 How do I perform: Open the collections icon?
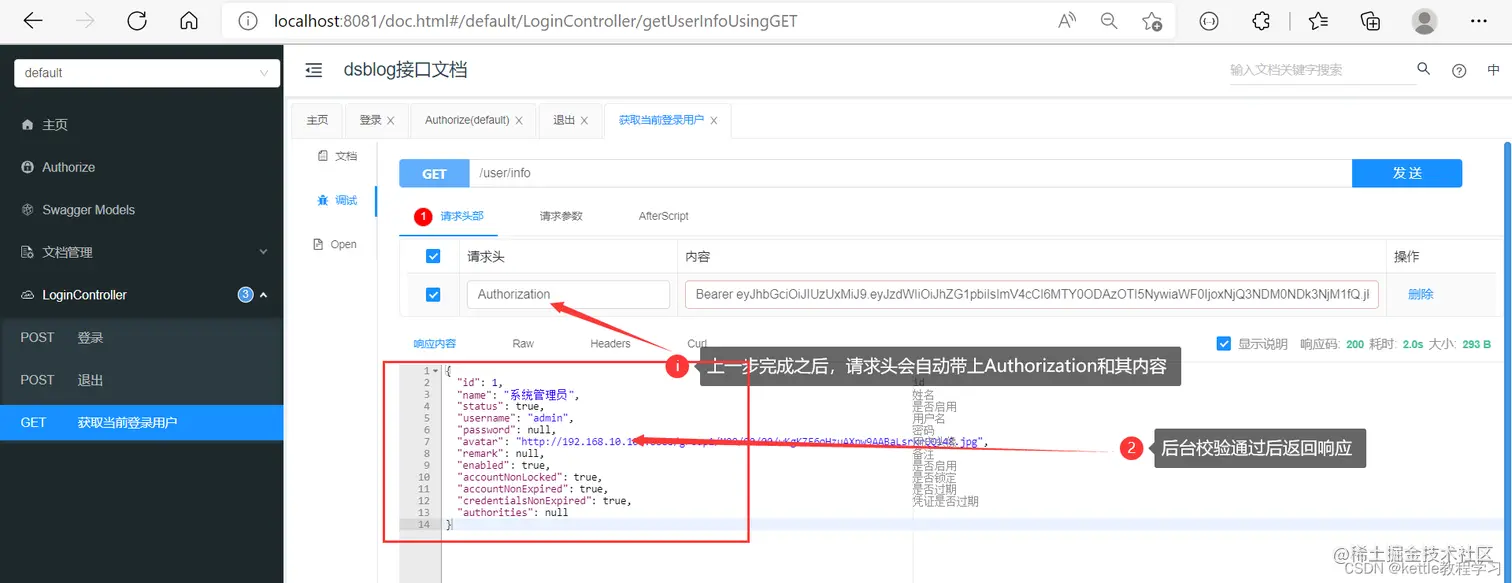(x=1370, y=20)
